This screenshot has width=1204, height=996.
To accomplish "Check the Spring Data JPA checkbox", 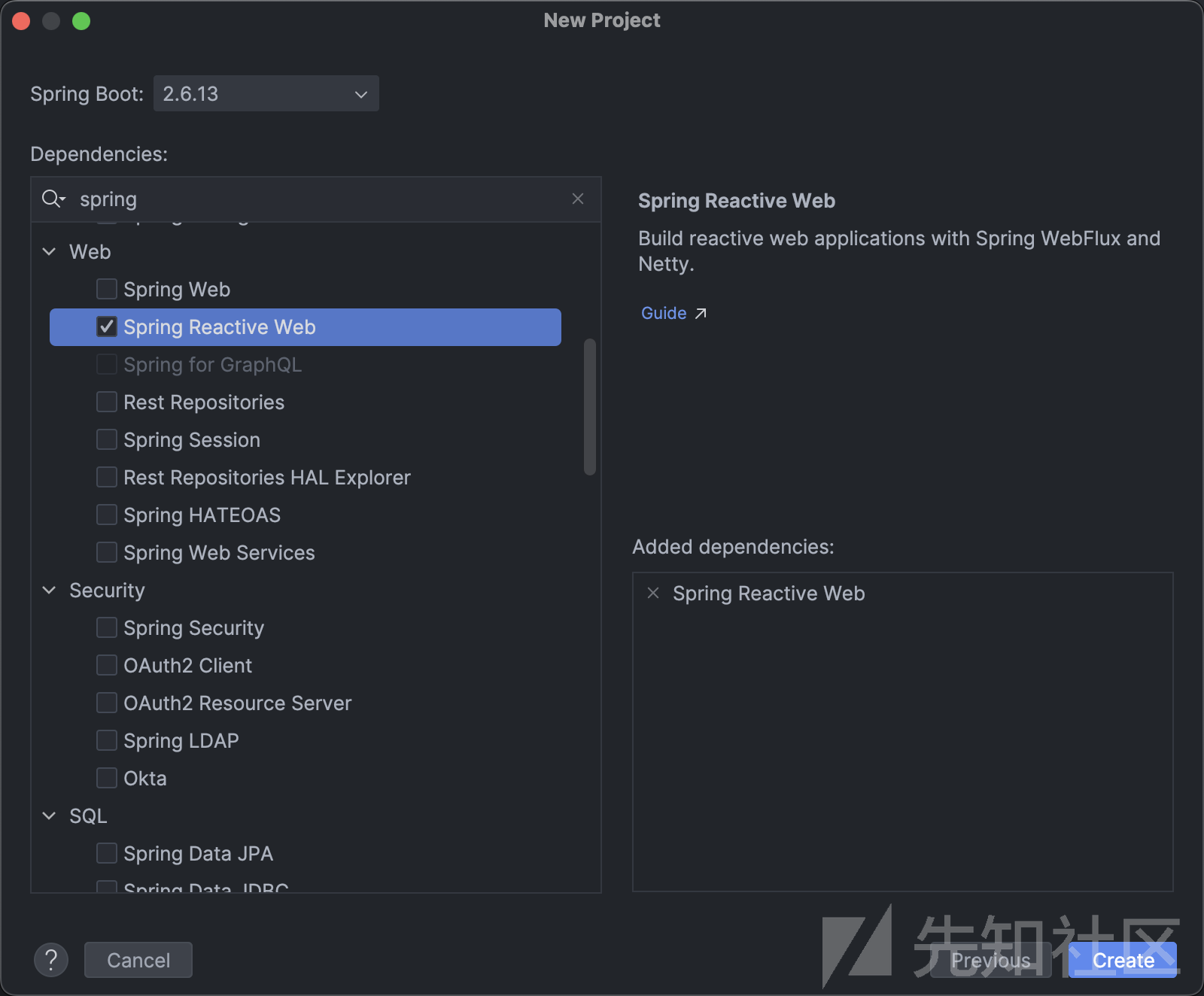I will pos(107,853).
